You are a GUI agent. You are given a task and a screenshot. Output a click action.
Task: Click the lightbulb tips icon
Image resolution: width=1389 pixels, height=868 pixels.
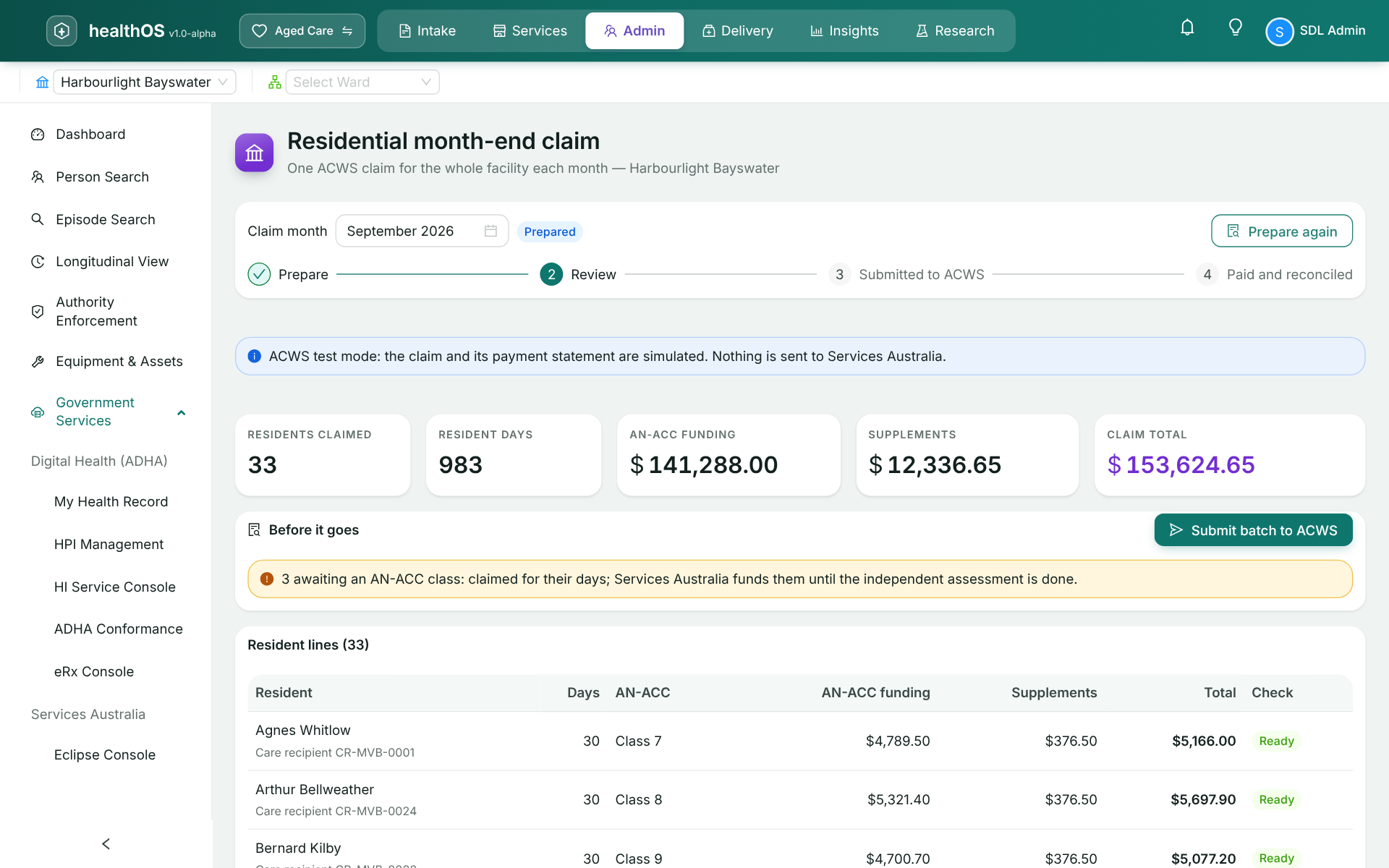pyautogui.click(x=1236, y=28)
